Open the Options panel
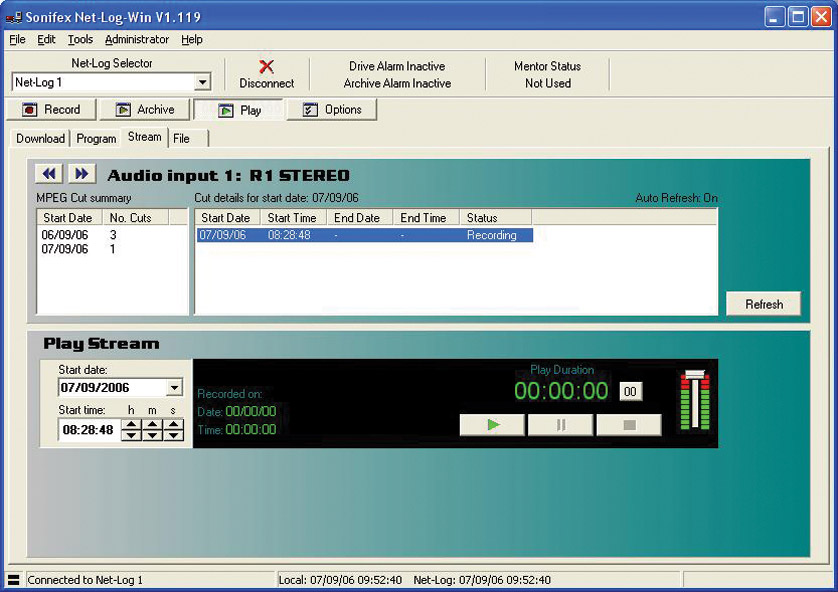838x592 pixels. (x=332, y=110)
